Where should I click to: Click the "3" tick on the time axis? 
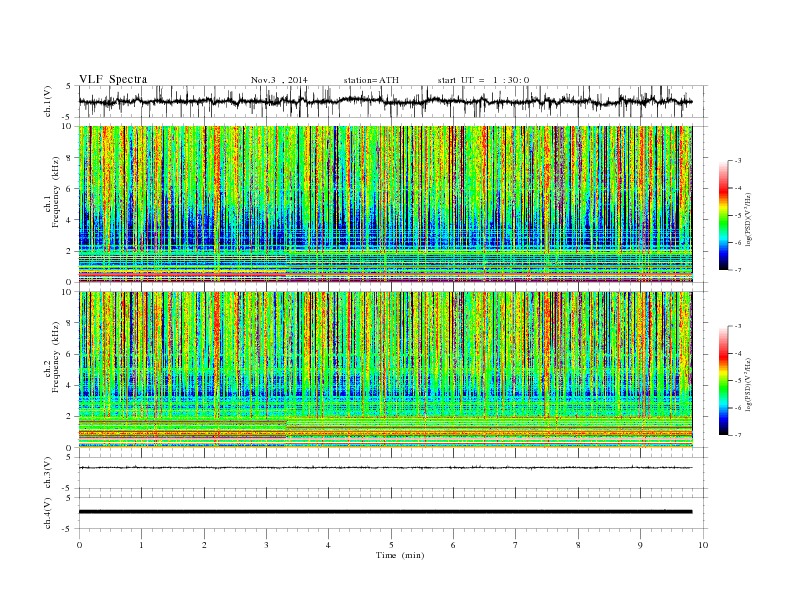(x=267, y=545)
